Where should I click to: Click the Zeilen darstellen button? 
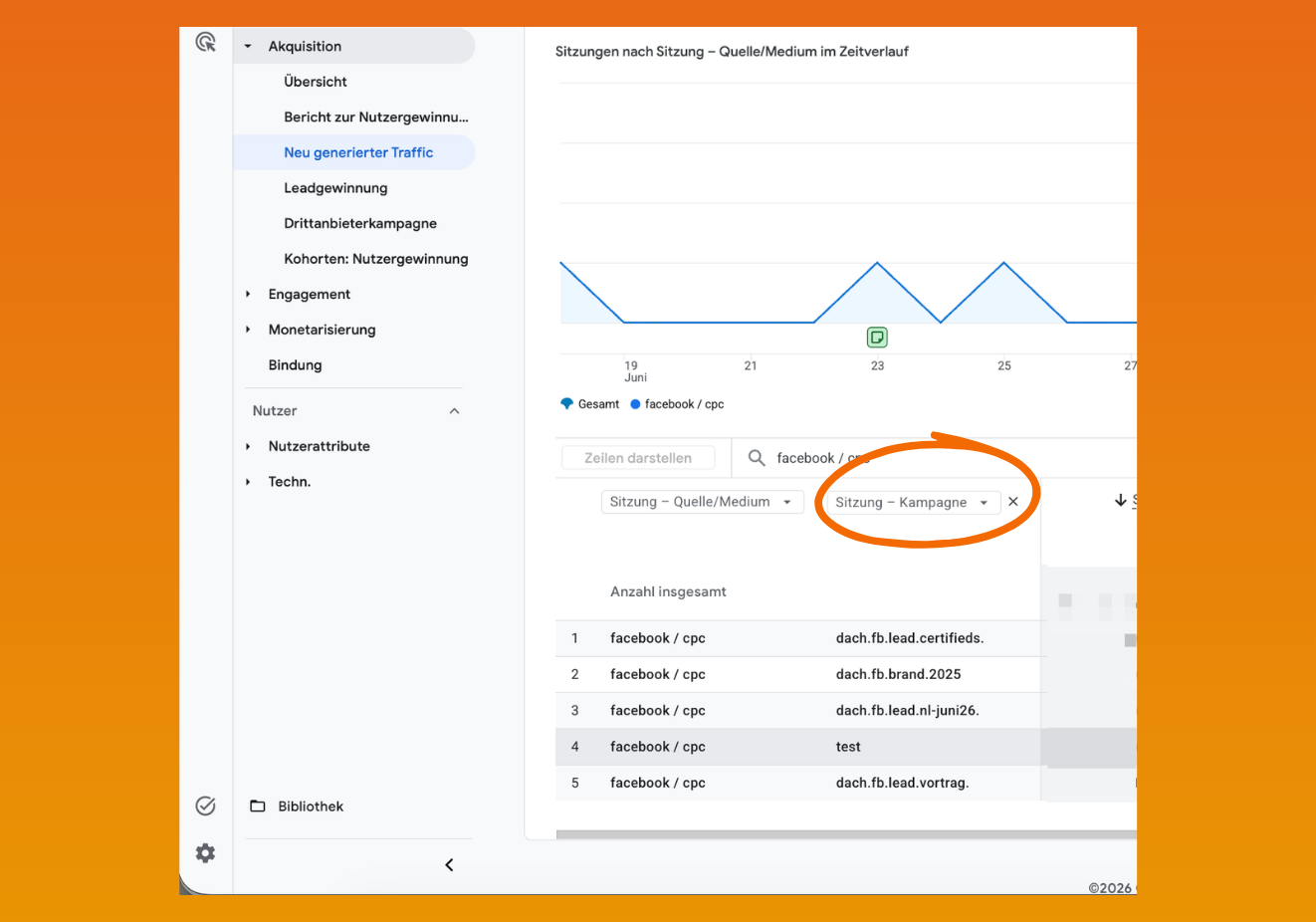tap(638, 458)
